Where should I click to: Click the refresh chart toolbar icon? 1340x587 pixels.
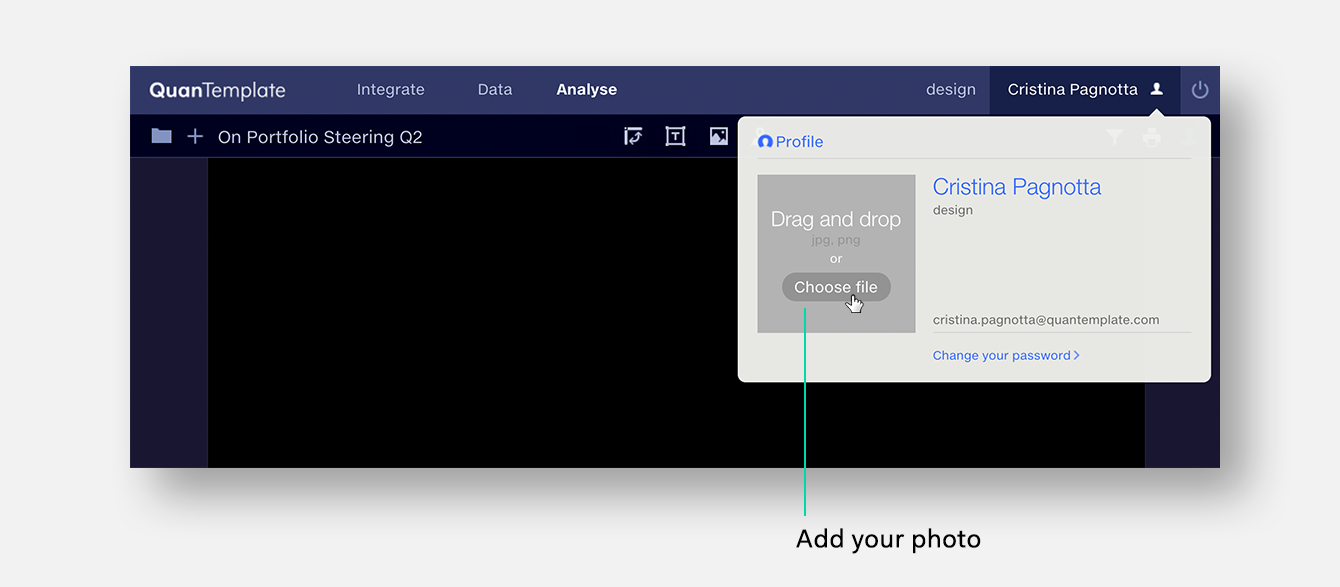[633, 136]
